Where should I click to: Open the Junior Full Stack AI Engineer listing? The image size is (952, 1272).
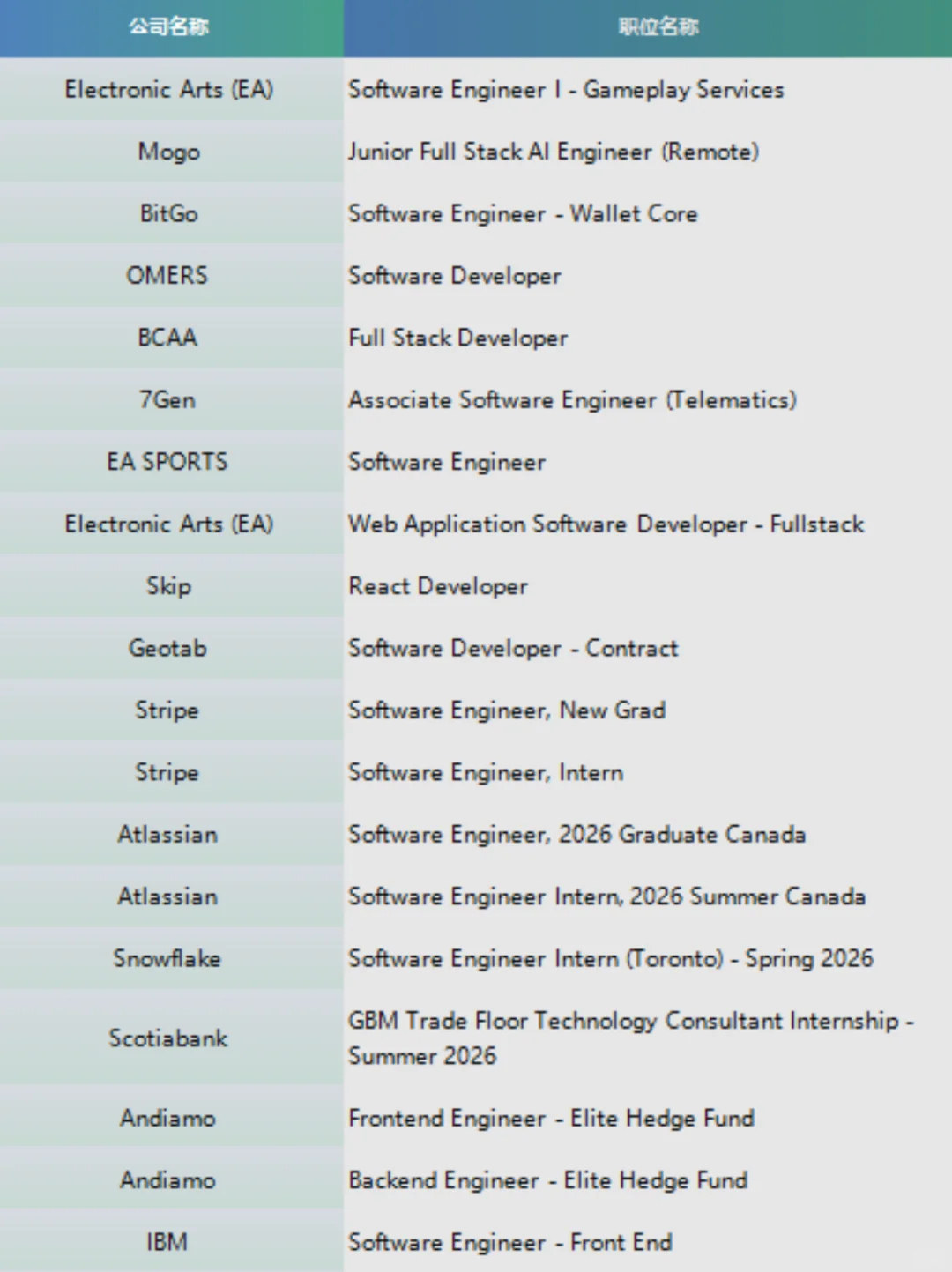pos(553,152)
